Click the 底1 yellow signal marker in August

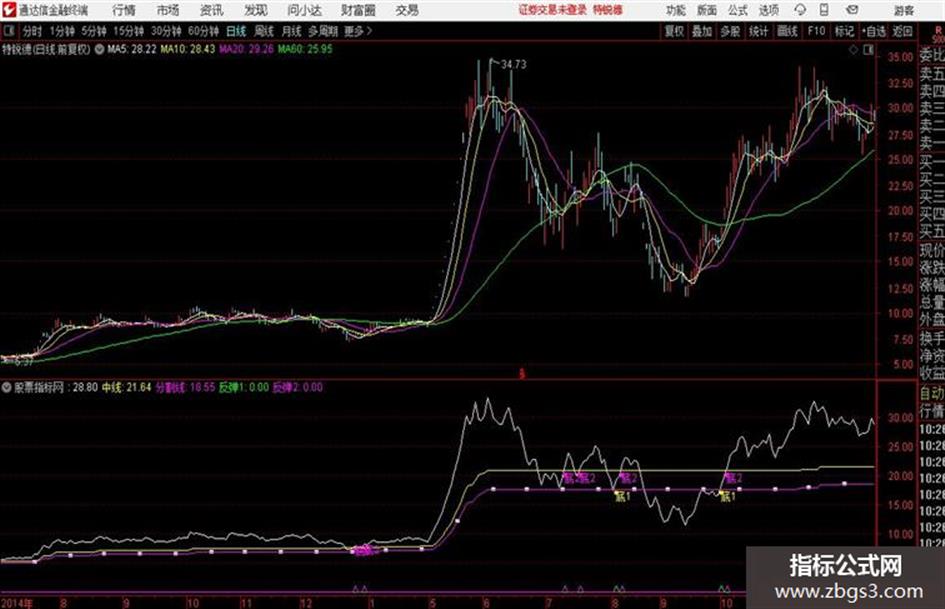click(x=621, y=496)
